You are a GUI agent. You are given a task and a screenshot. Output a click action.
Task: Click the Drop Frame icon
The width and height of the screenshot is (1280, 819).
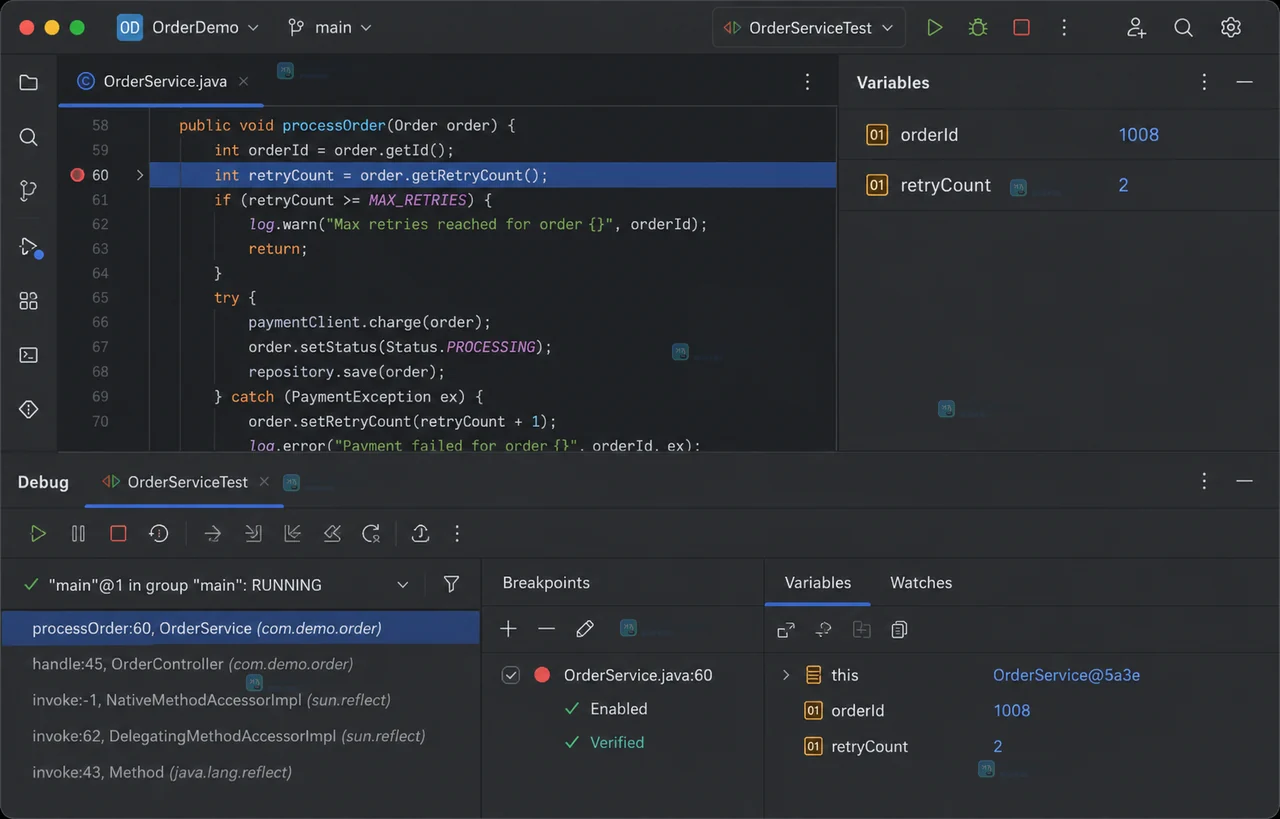pyautogui.click(x=333, y=534)
